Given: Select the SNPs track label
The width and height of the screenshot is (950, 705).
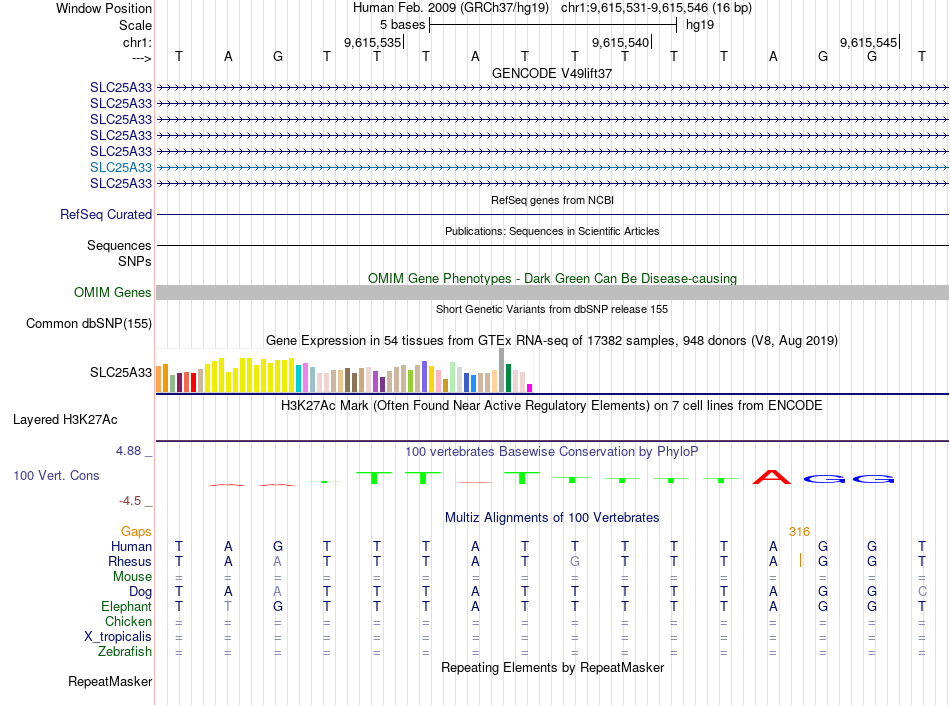Looking at the screenshot, I should click(135, 261).
